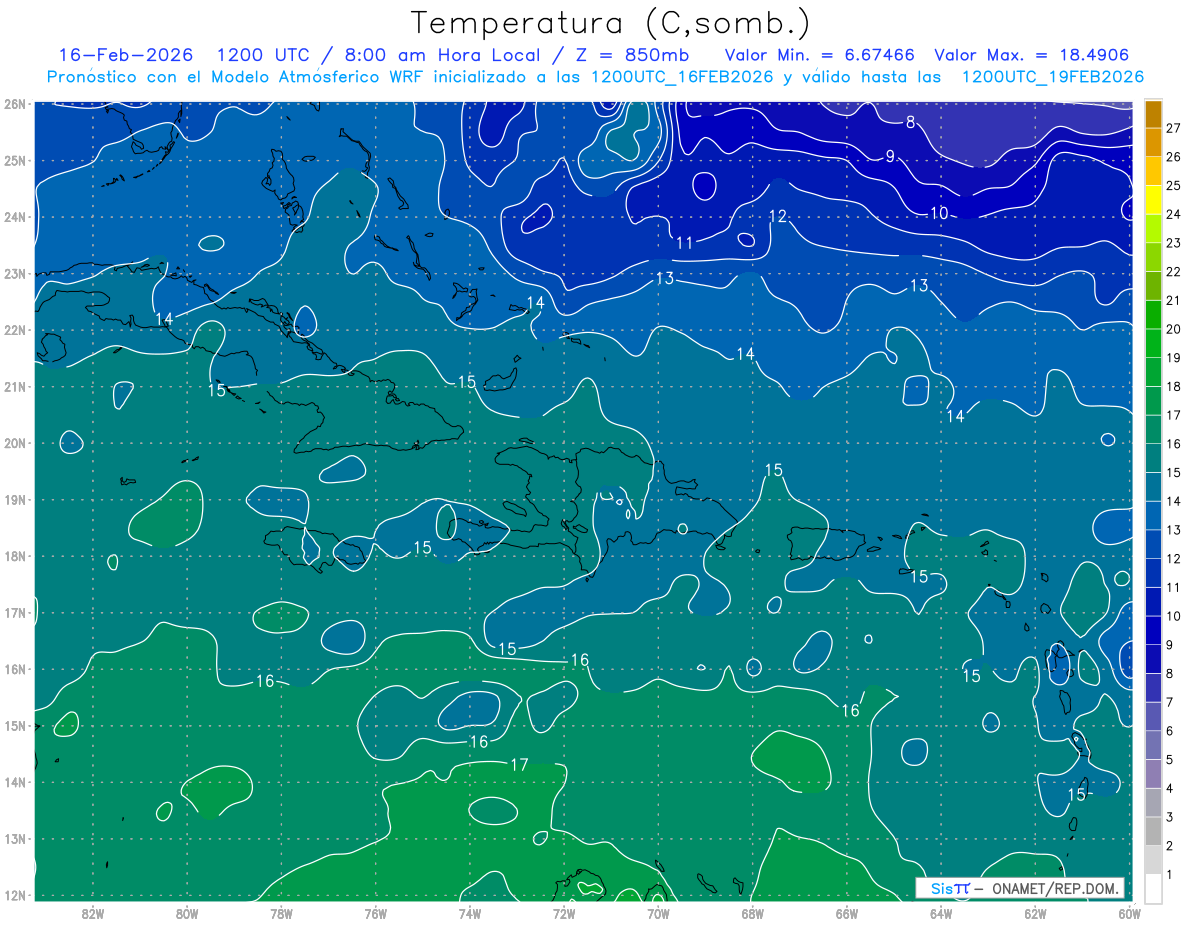Image resolution: width=1200 pixels, height=927 pixels.
Task: Click the contour label 17 on the map
Action: pos(519,765)
